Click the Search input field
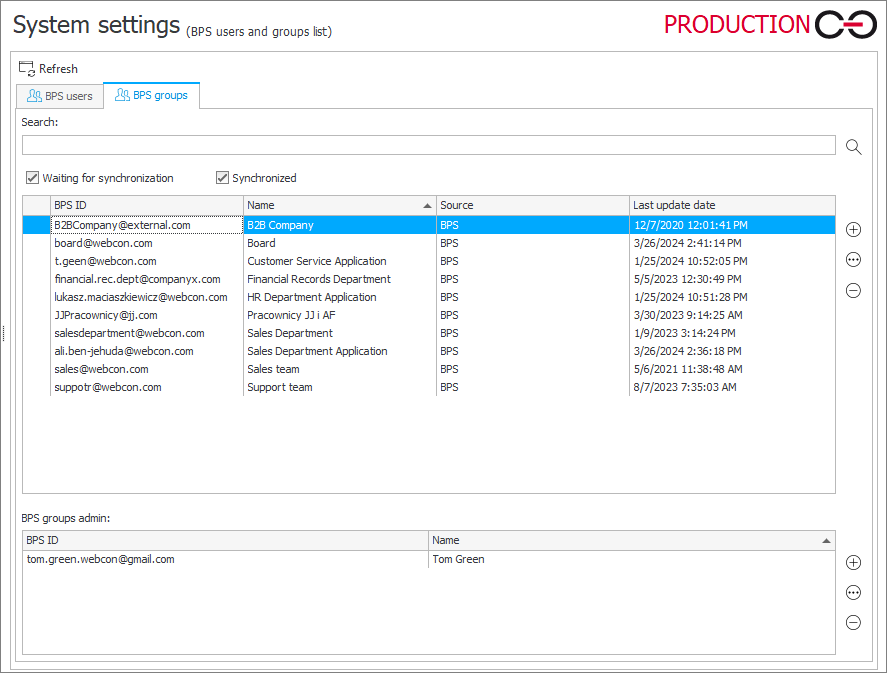The width and height of the screenshot is (887, 673). 428,145
